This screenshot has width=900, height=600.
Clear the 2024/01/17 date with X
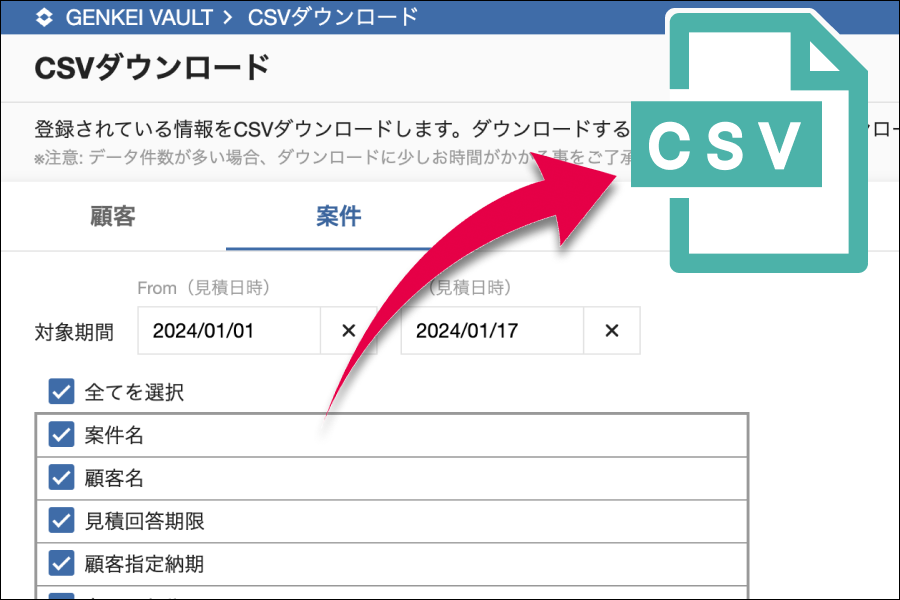(x=612, y=331)
